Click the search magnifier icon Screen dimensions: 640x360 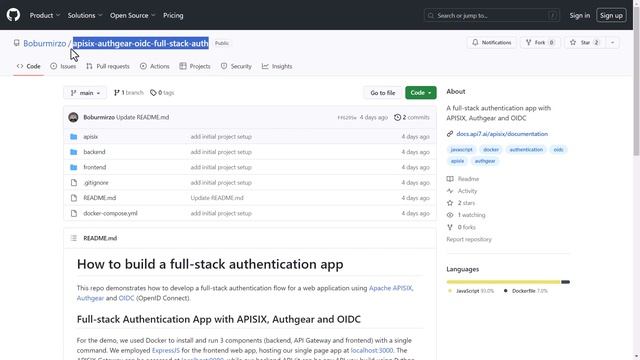[430, 16]
